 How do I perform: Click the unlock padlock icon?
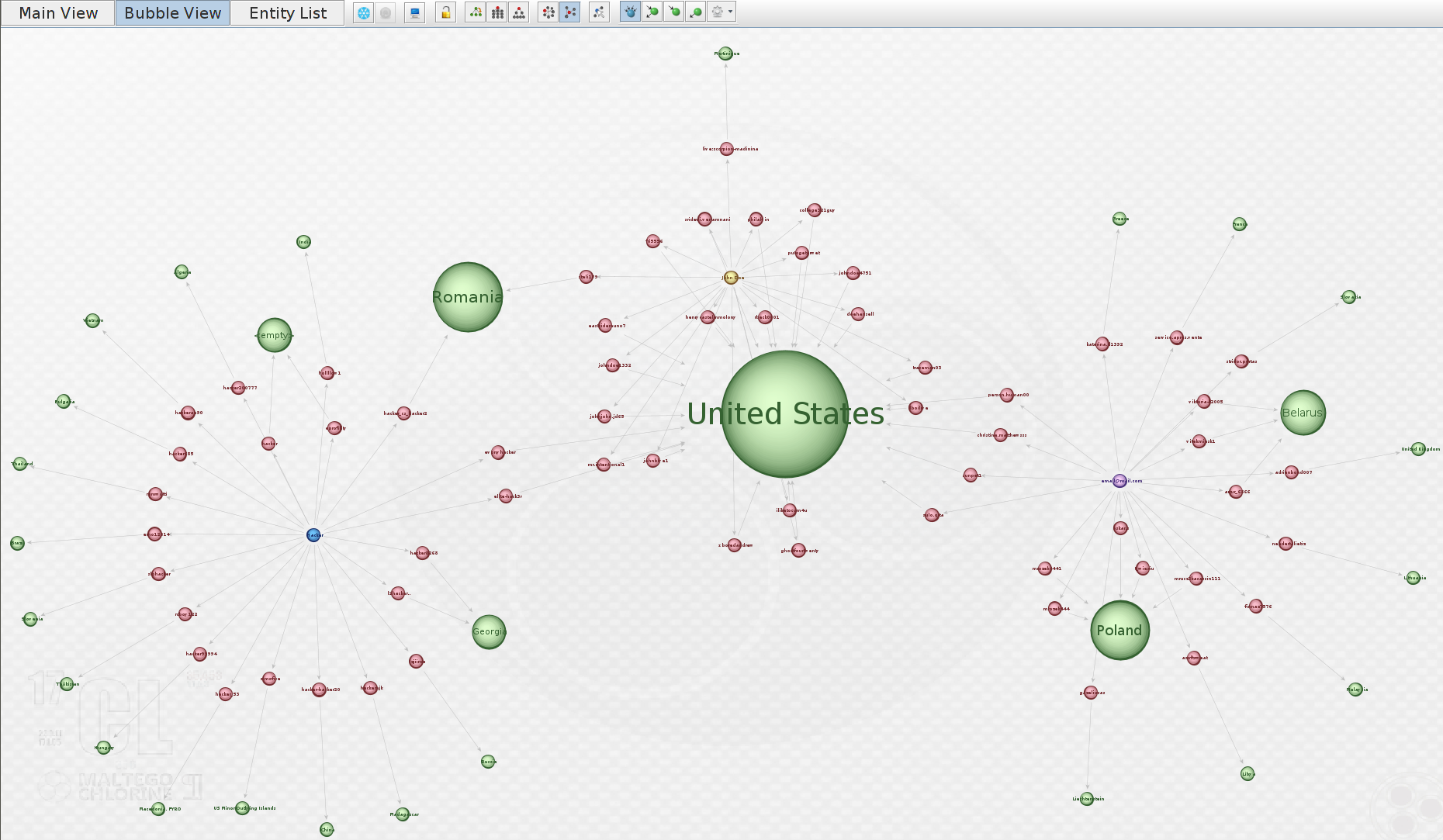(446, 12)
